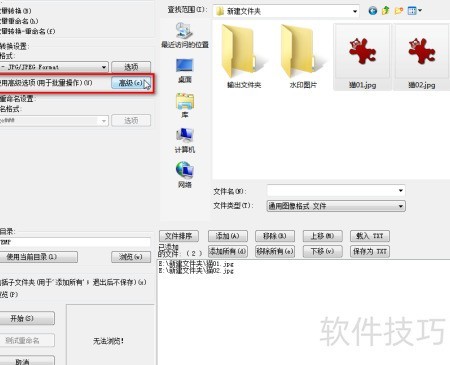
Task: Create a new folder via toolbar icon
Action: (x=399, y=11)
